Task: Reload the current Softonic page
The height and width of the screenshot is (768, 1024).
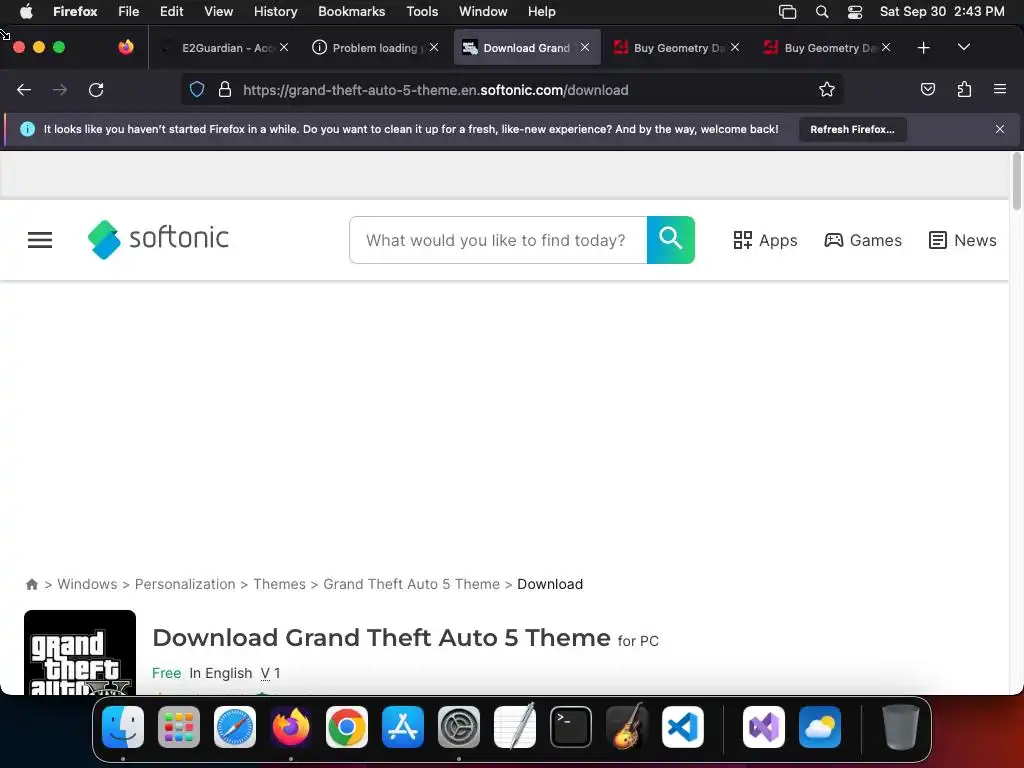Action: click(x=96, y=90)
